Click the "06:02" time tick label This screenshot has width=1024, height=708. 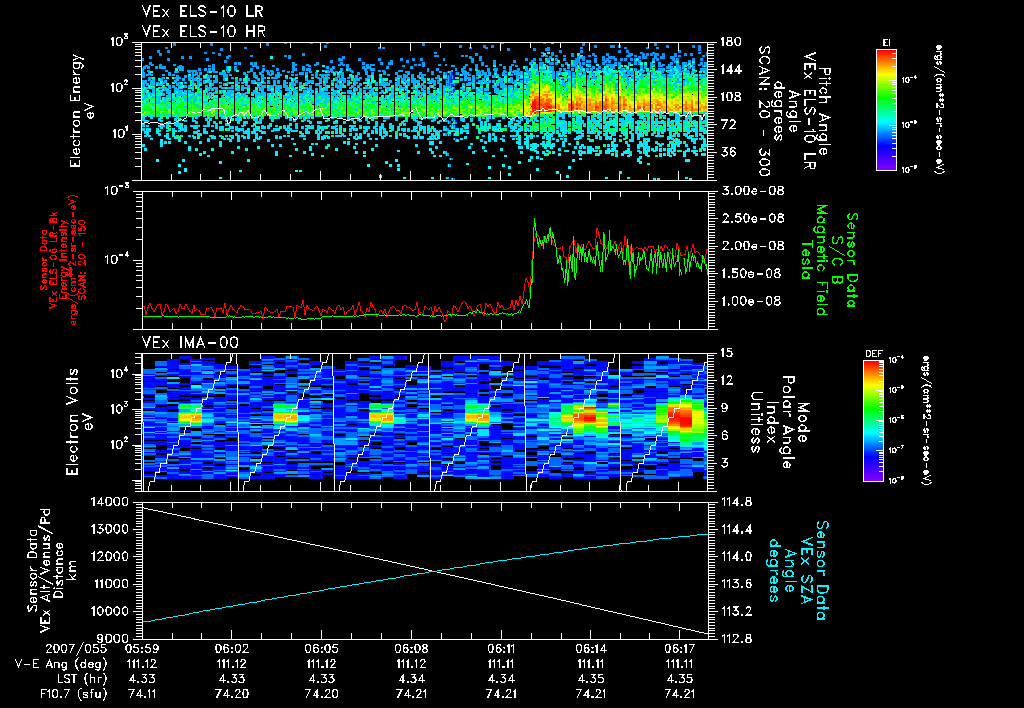[x=231, y=649]
